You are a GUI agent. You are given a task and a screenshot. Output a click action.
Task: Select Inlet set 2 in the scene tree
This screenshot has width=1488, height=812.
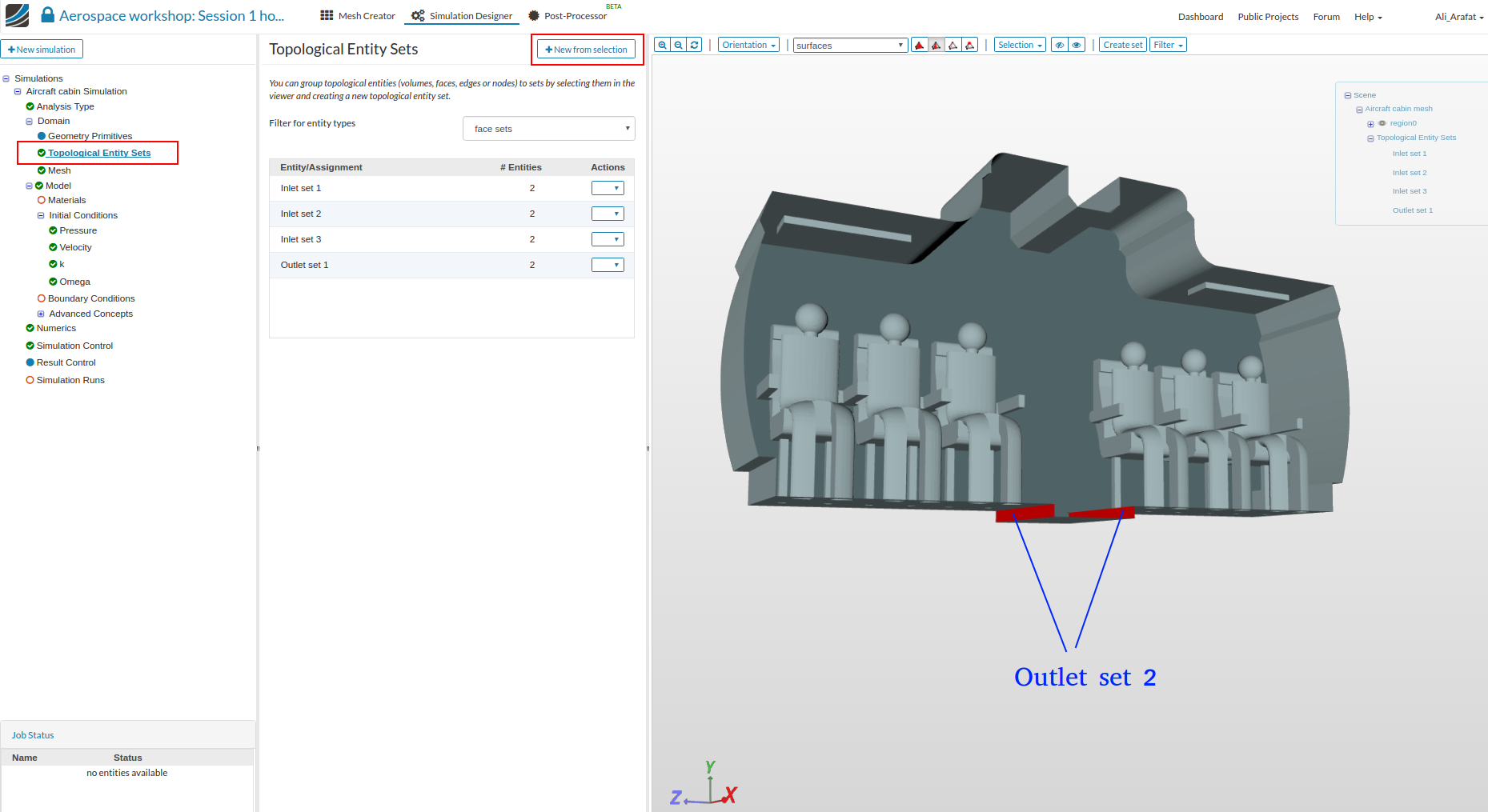(x=1410, y=173)
